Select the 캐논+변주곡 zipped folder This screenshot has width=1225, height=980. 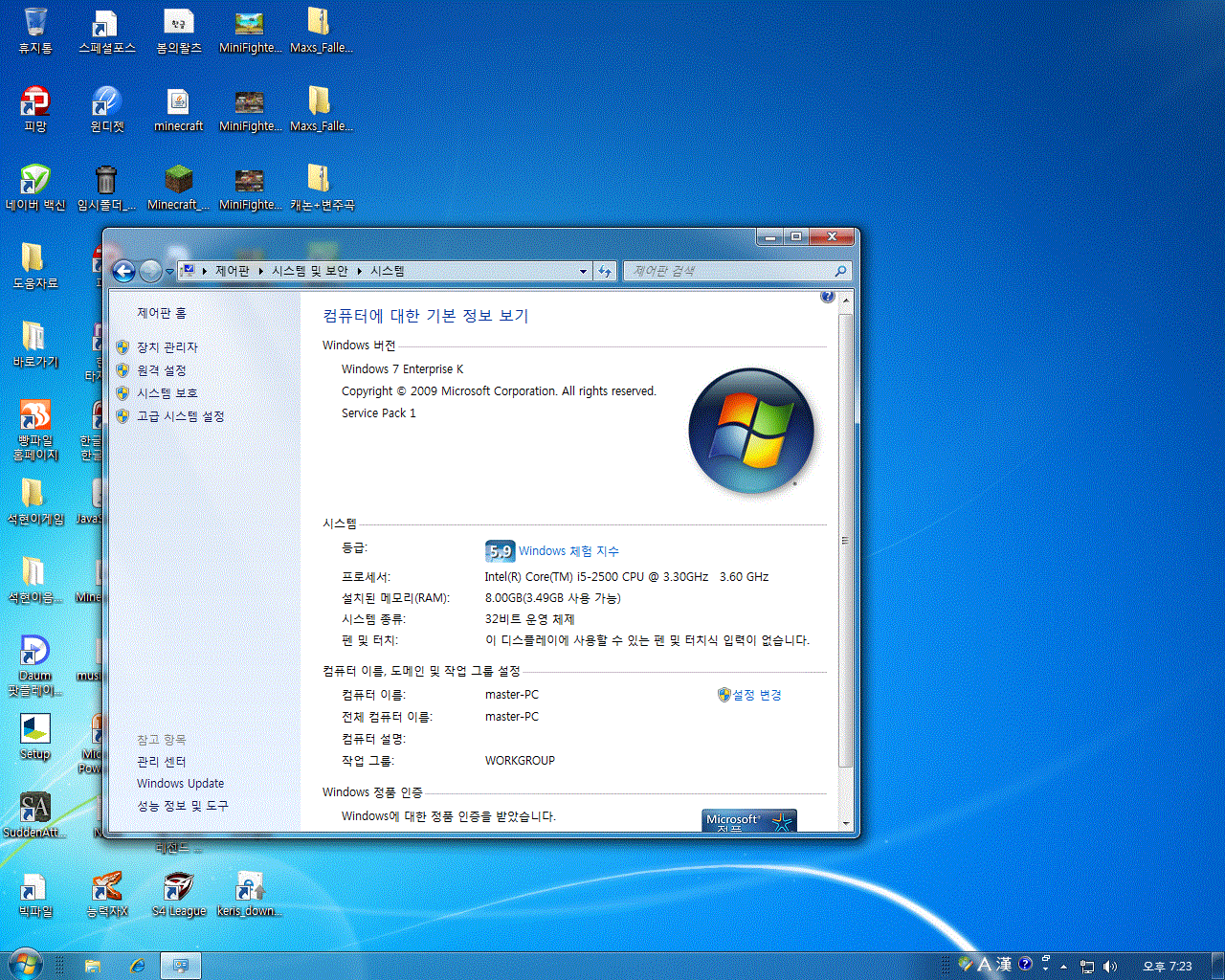(322, 188)
